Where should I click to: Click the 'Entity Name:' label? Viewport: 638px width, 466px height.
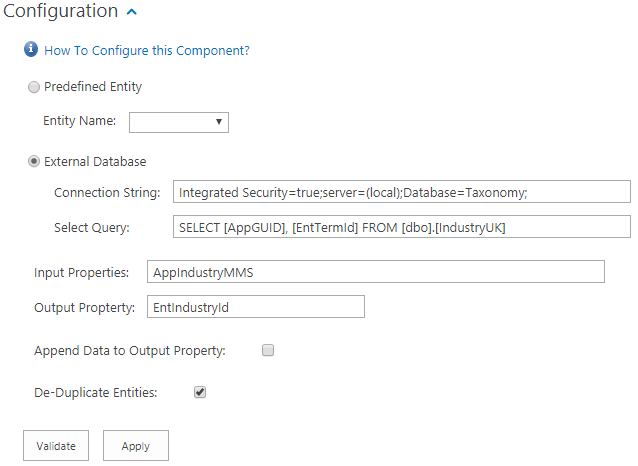point(79,122)
